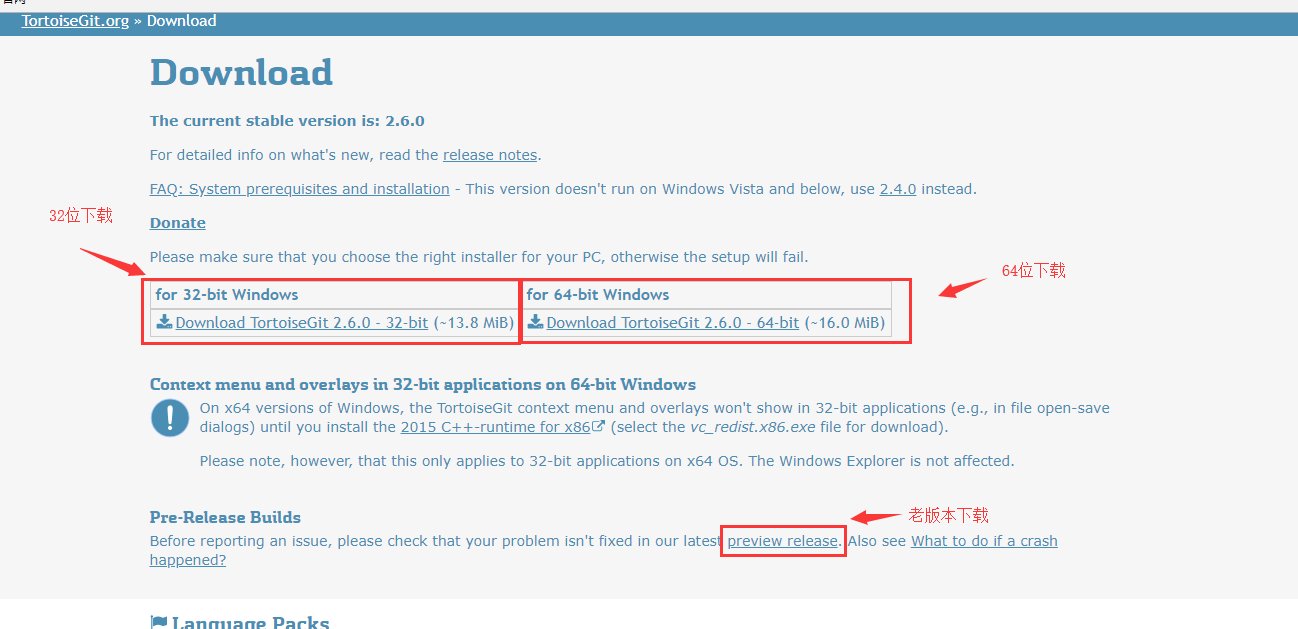
Task: Click the 'Download' breadcrumb text
Action: pos(181,21)
